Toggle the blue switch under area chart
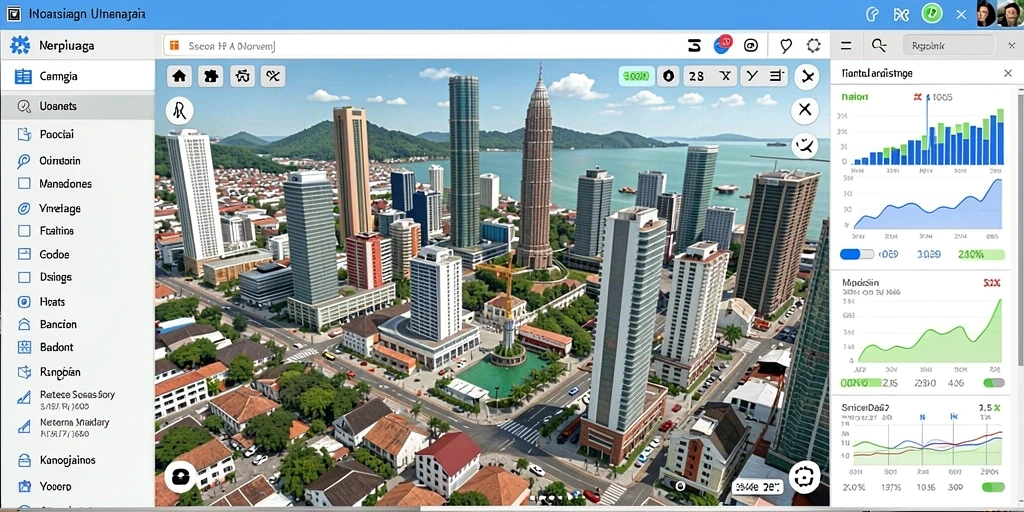This screenshot has width=1024, height=512. tap(857, 255)
